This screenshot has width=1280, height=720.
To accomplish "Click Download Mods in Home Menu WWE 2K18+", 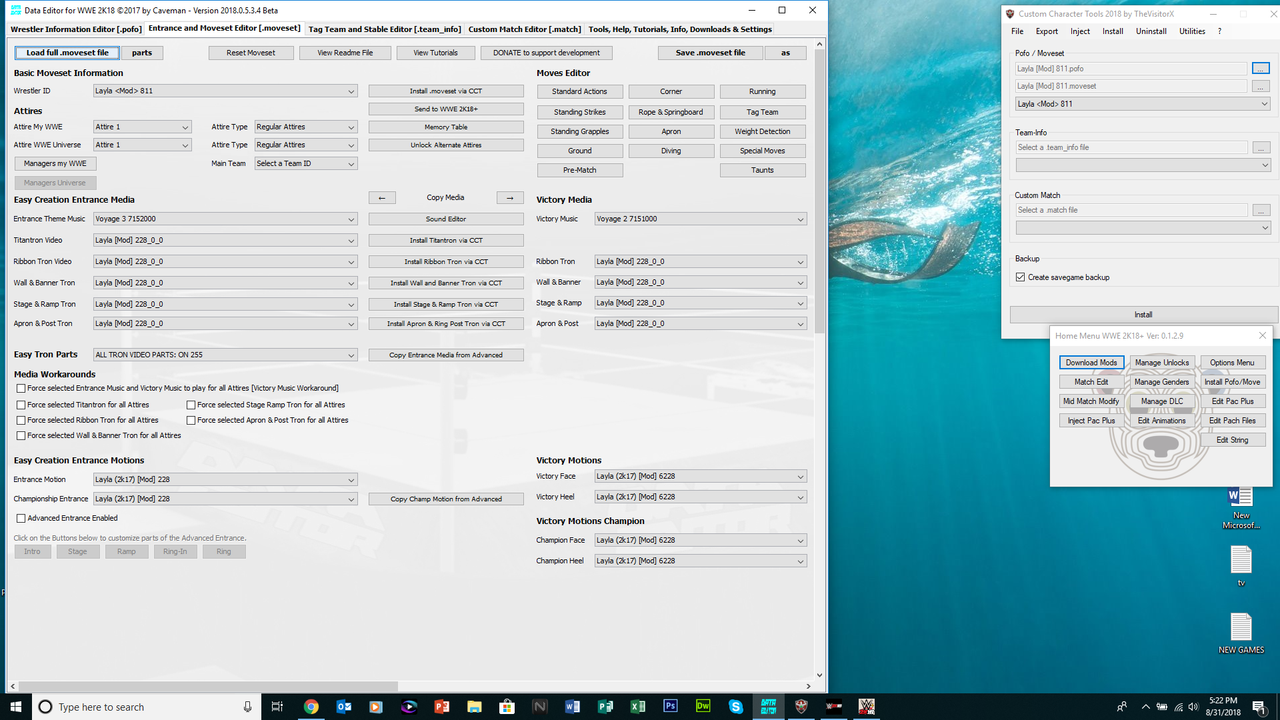I will (1091, 362).
